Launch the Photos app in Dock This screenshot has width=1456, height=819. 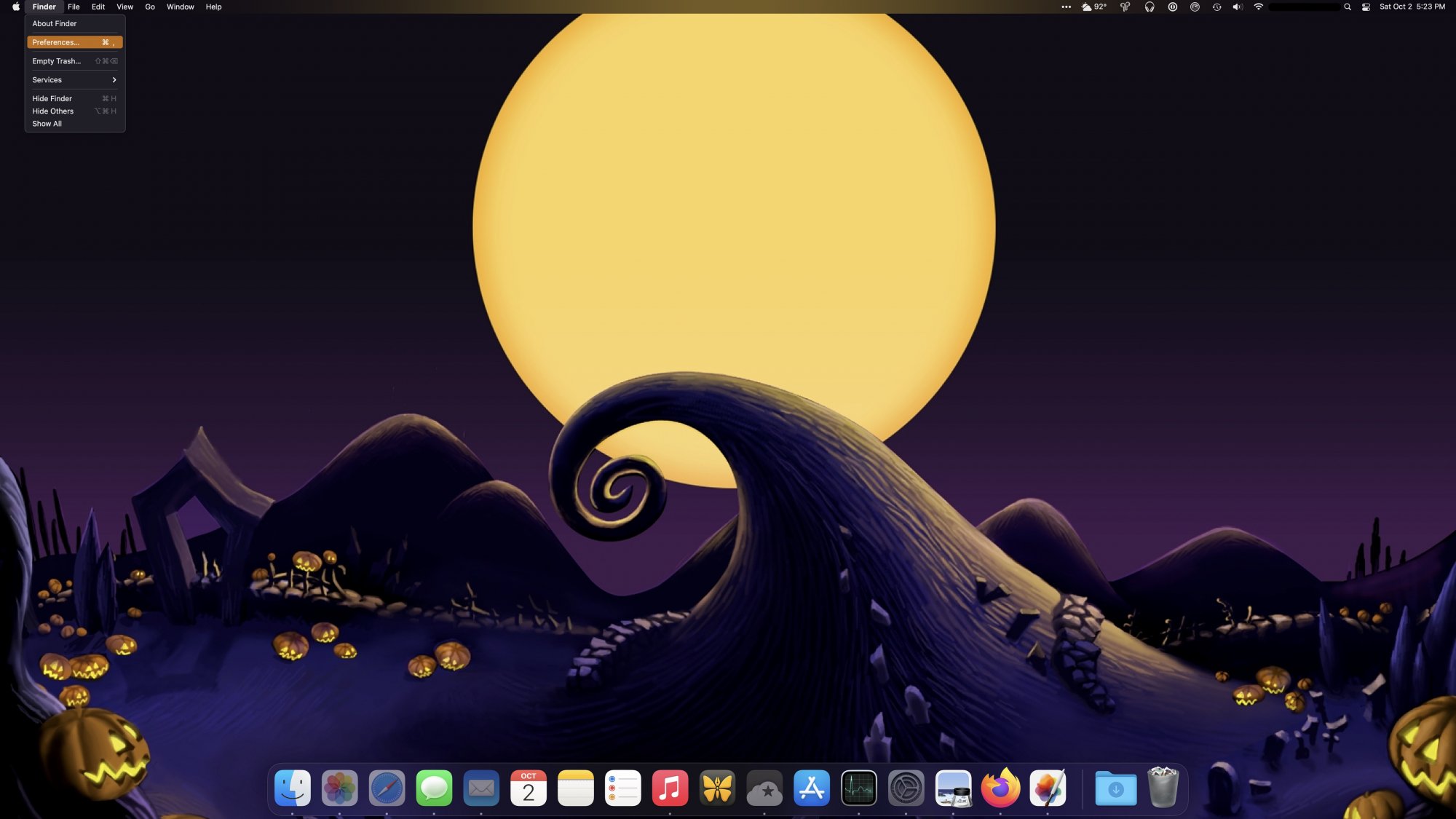[x=339, y=788]
